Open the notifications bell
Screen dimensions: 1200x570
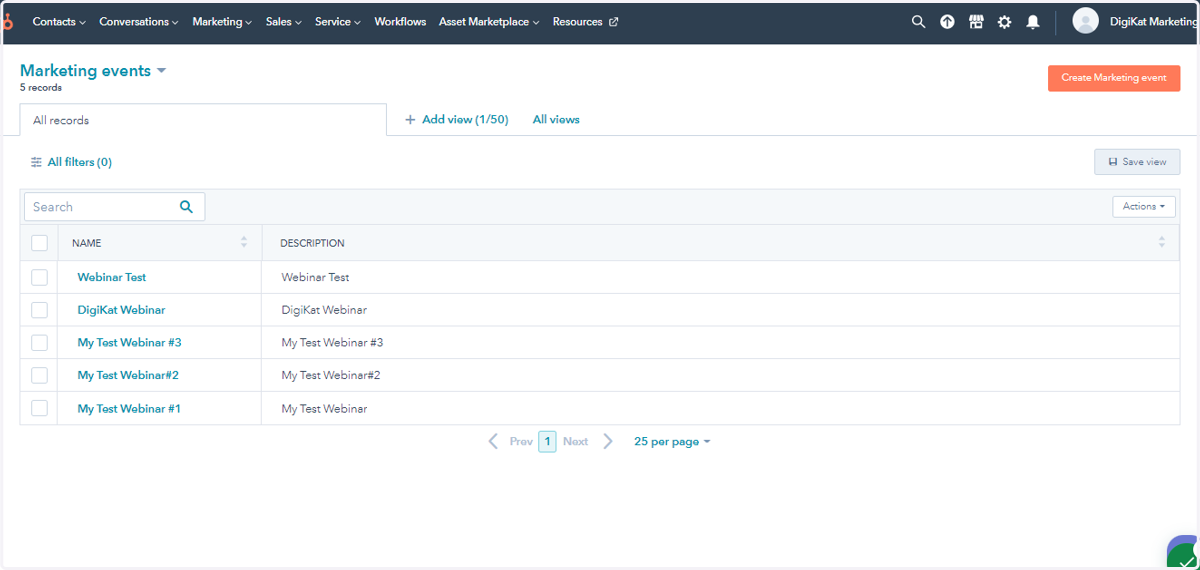click(1033, 21)
